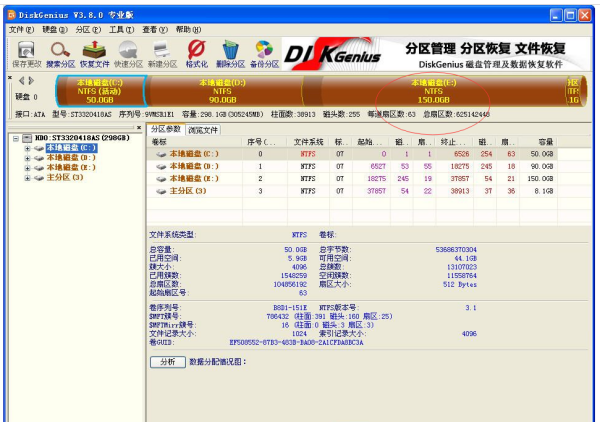The image size is (600, 422).
Task: Click the 序号 column header
Action: [x=265, y=142]
